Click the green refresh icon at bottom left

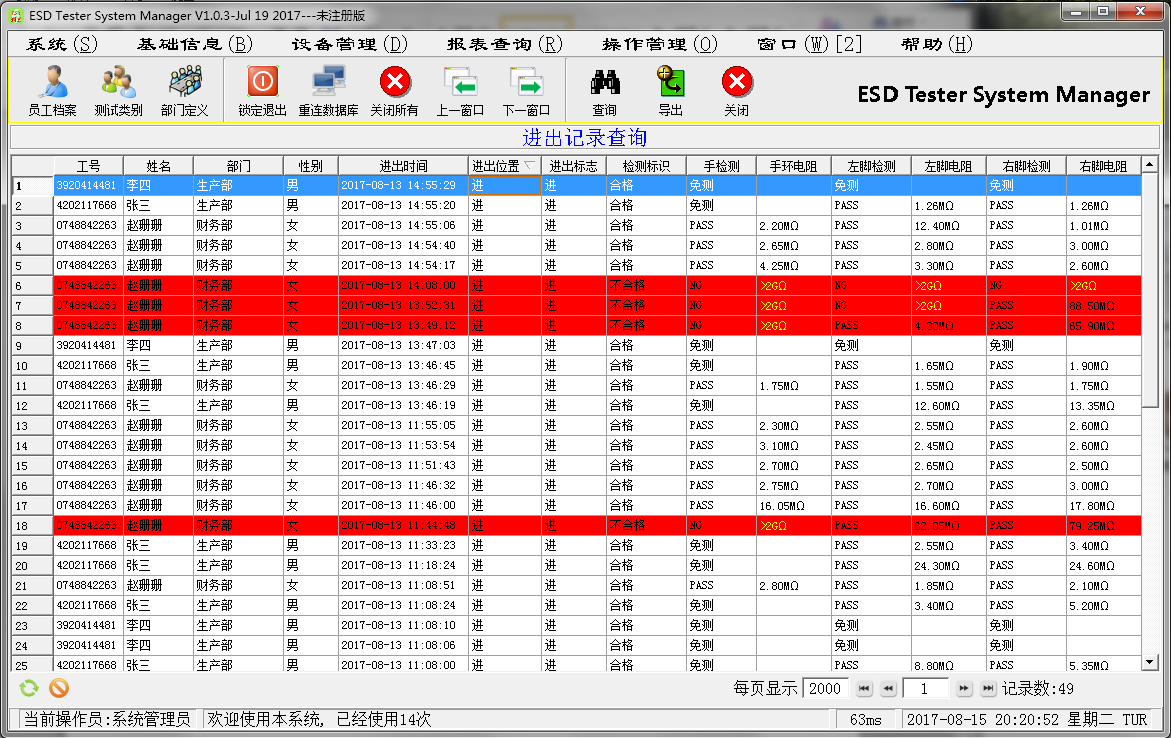[30, 688]
